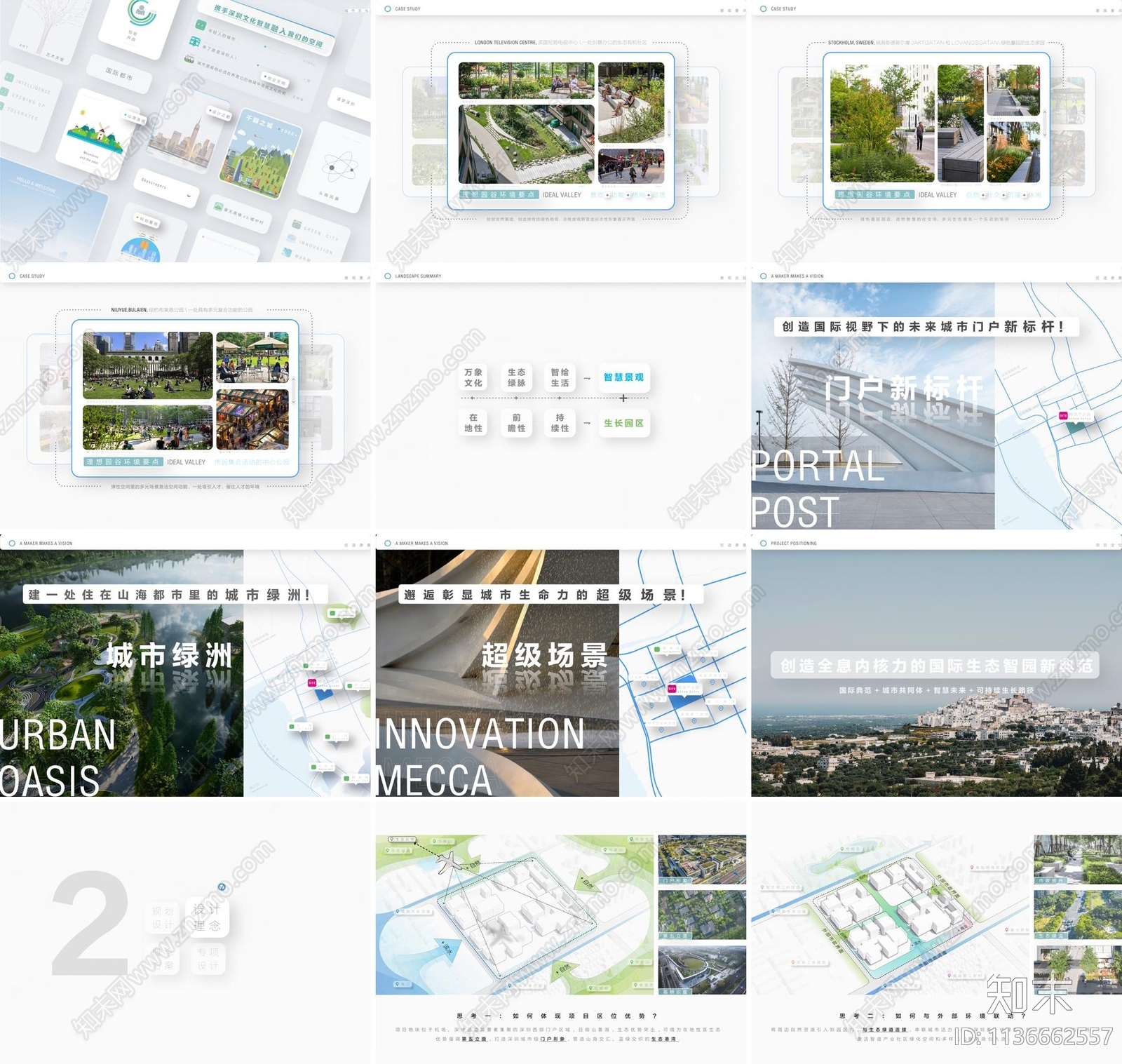This screenshot has width=1122, height=1064.
Task: Click the plus sign below 智慧景观
Action: click(623, 398)
